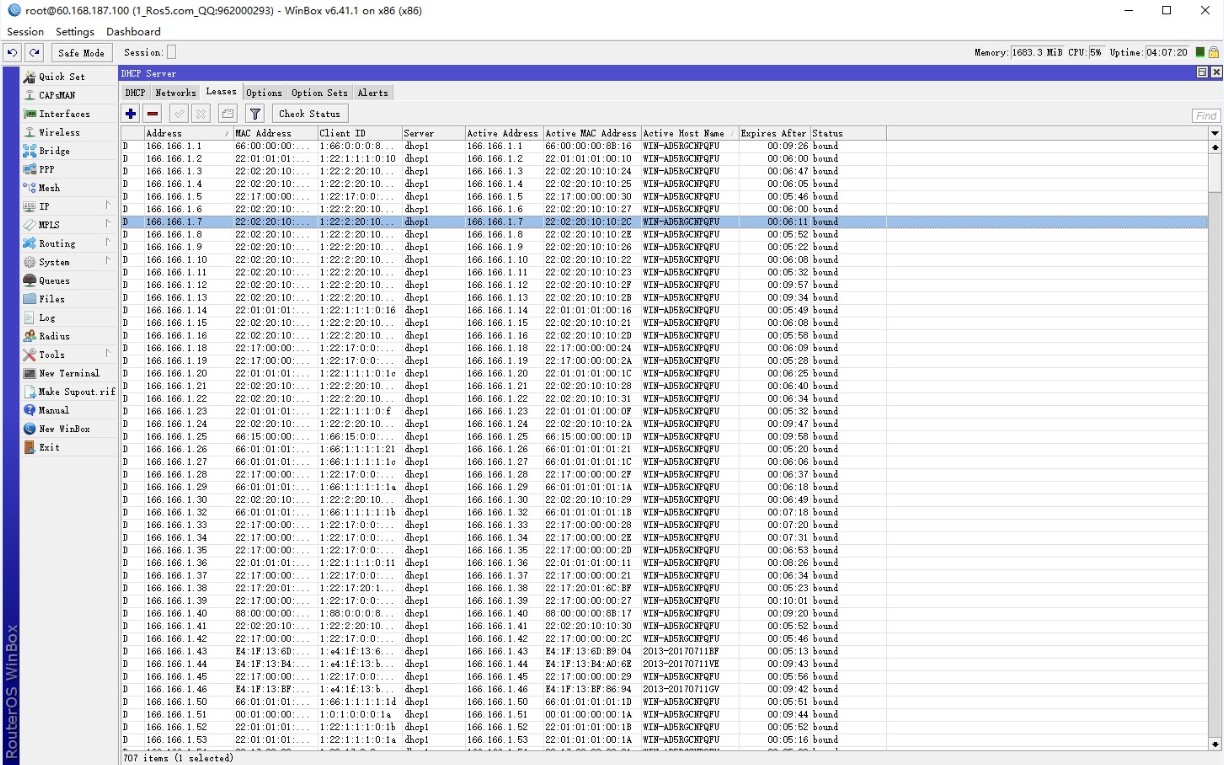Select the lease row 166.166.1.25
Screen dimensions: 1224x765
pyautogui.click(x=664, y=437)
